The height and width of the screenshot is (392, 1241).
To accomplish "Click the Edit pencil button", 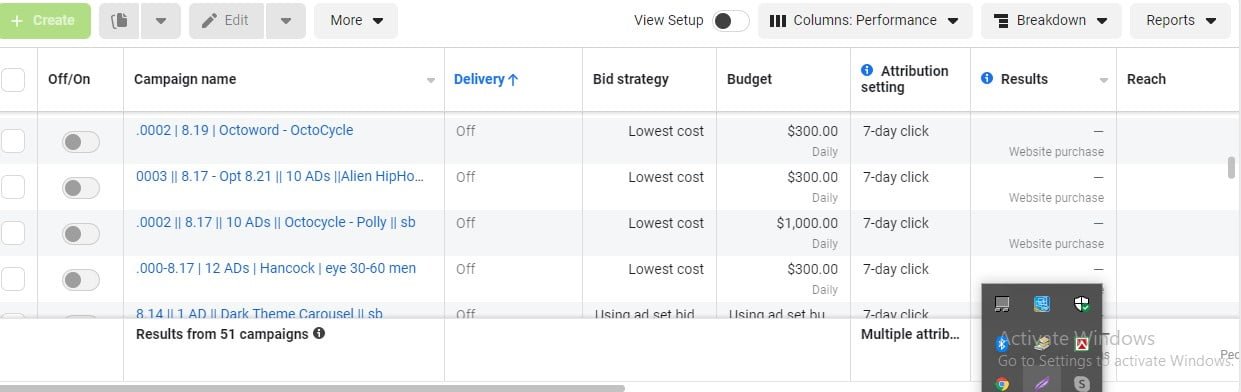I will click(x=227, y=20).
